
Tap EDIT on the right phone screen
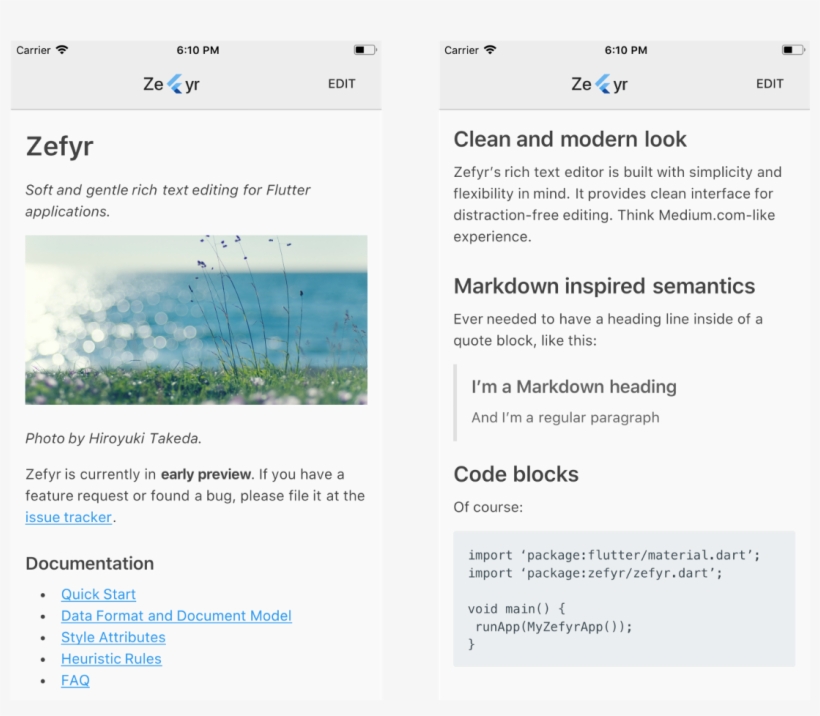click(x=770, y=84)
